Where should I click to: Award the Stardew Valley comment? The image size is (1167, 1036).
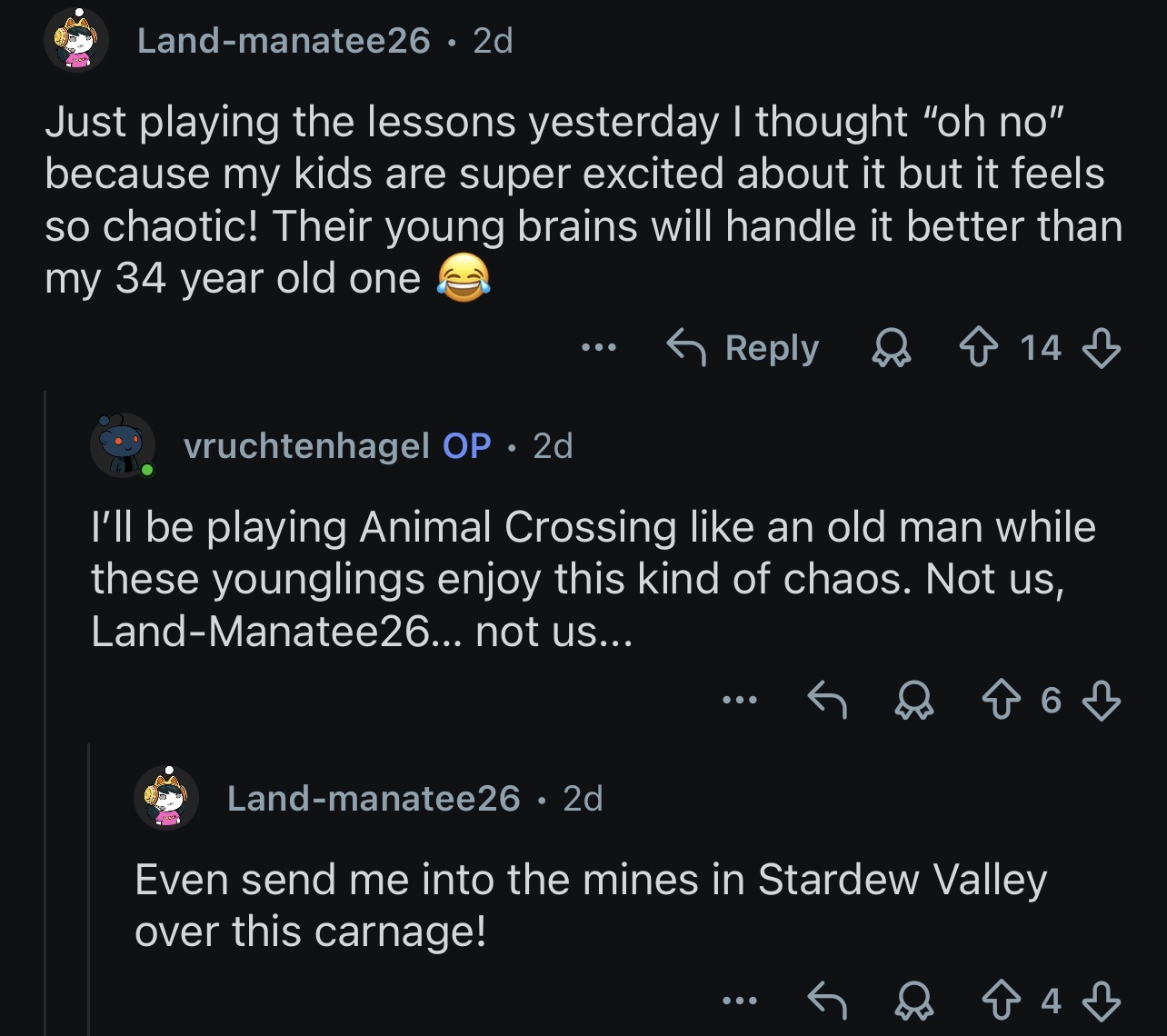pos(914,1001)
